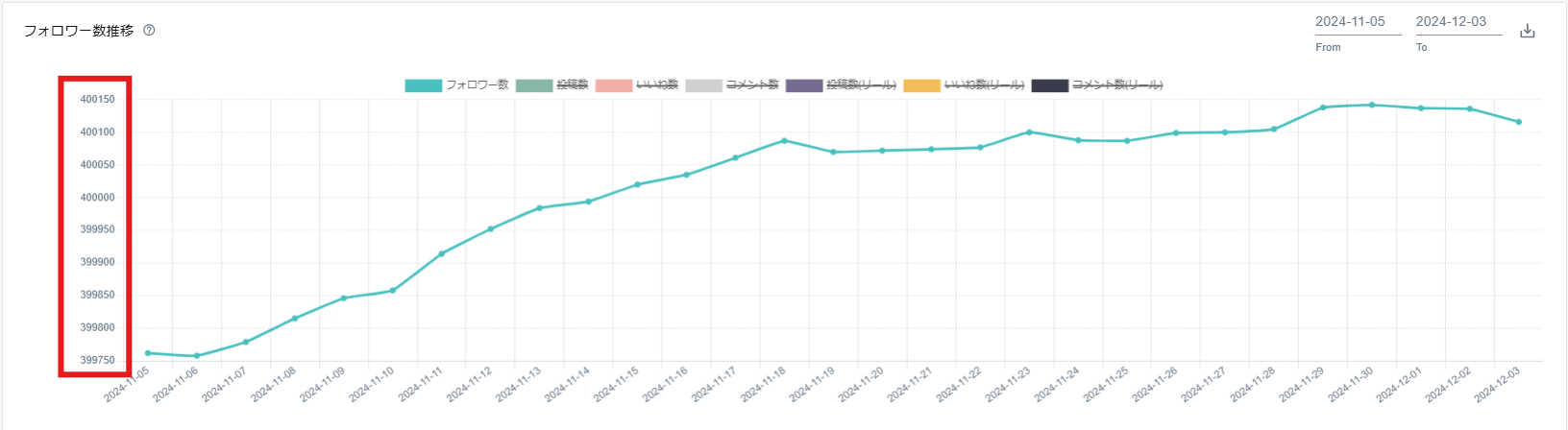Click the help icon beside フォロワー数推移
Screen dimensions: 1568x430
(x=149, y=30)
